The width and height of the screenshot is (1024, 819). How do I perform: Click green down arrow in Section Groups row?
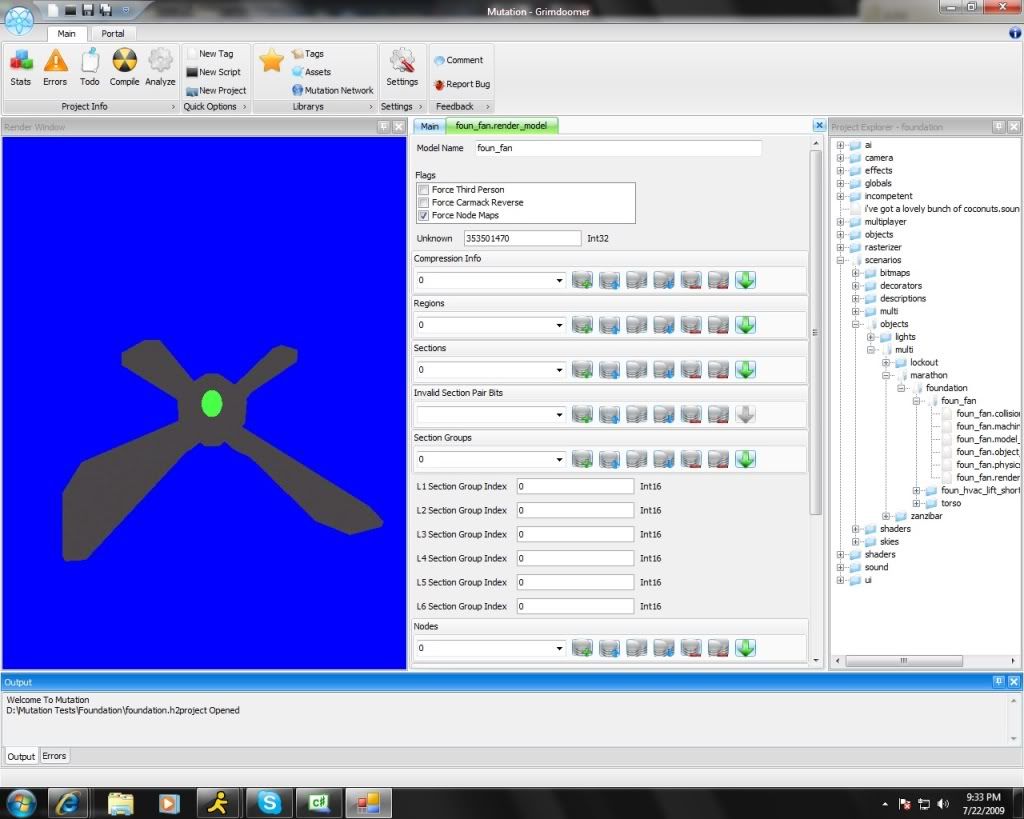(x=745, y=459)
